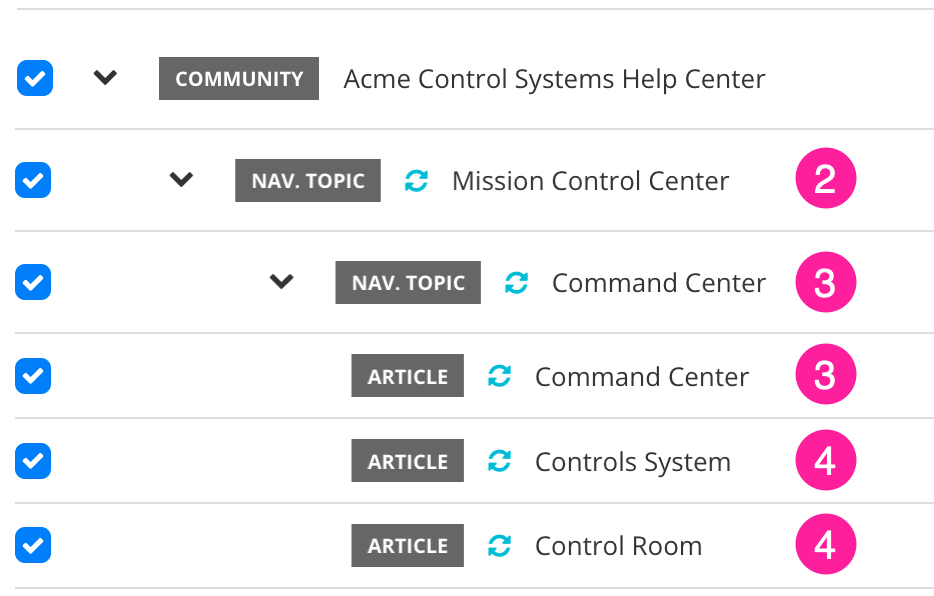The image size is (934, 596).
Task: Click sync icon beside Command Center article
Action: point(499,376)
